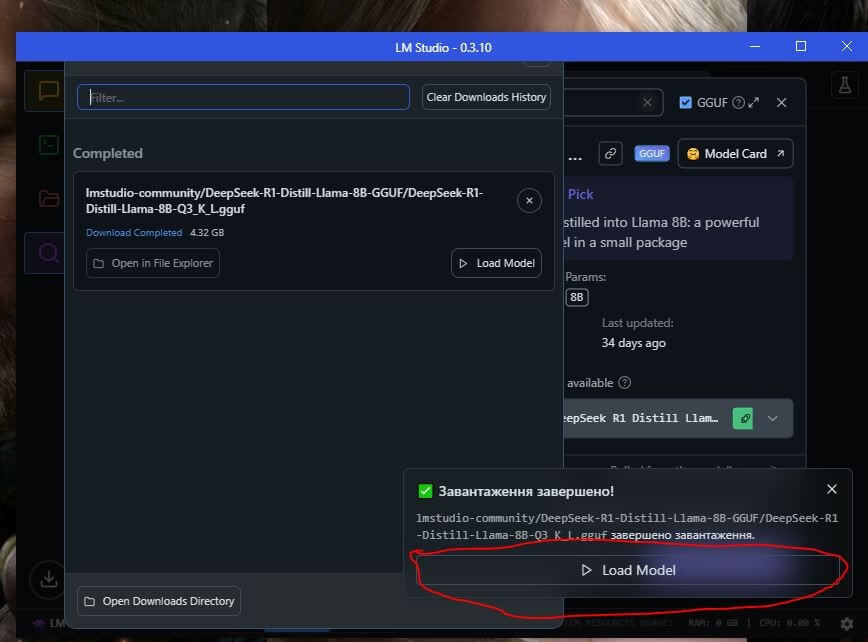Close the LM Studio window
The image size is (868, 642).
tap(846, 46)
